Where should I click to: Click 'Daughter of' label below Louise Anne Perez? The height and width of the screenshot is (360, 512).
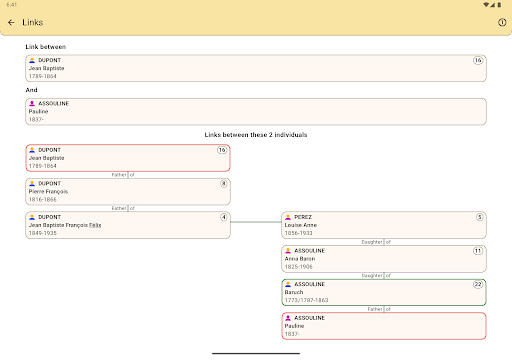pos(376,242)
